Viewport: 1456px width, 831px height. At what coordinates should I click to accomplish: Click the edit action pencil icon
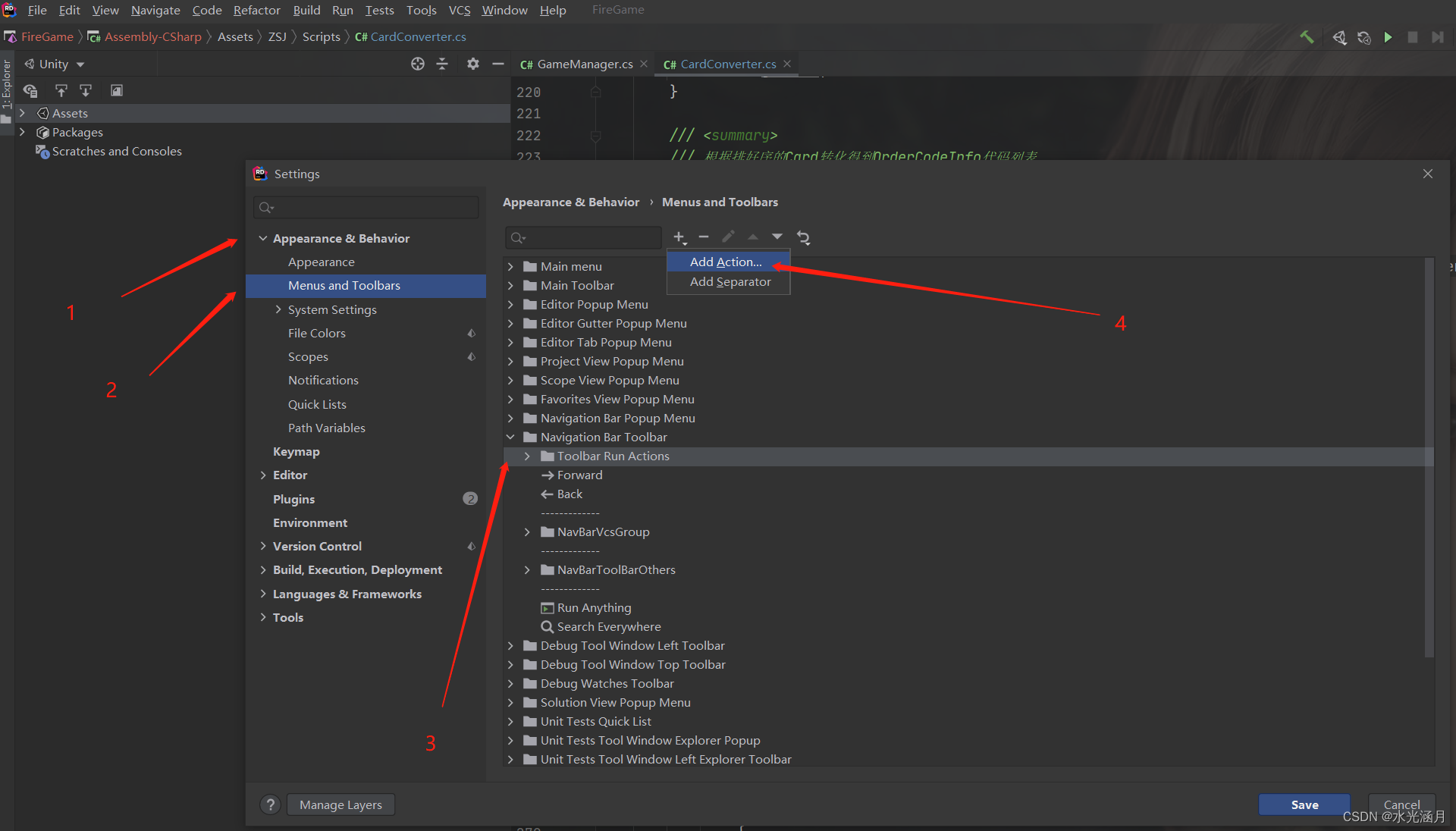[x=727, y=236]
